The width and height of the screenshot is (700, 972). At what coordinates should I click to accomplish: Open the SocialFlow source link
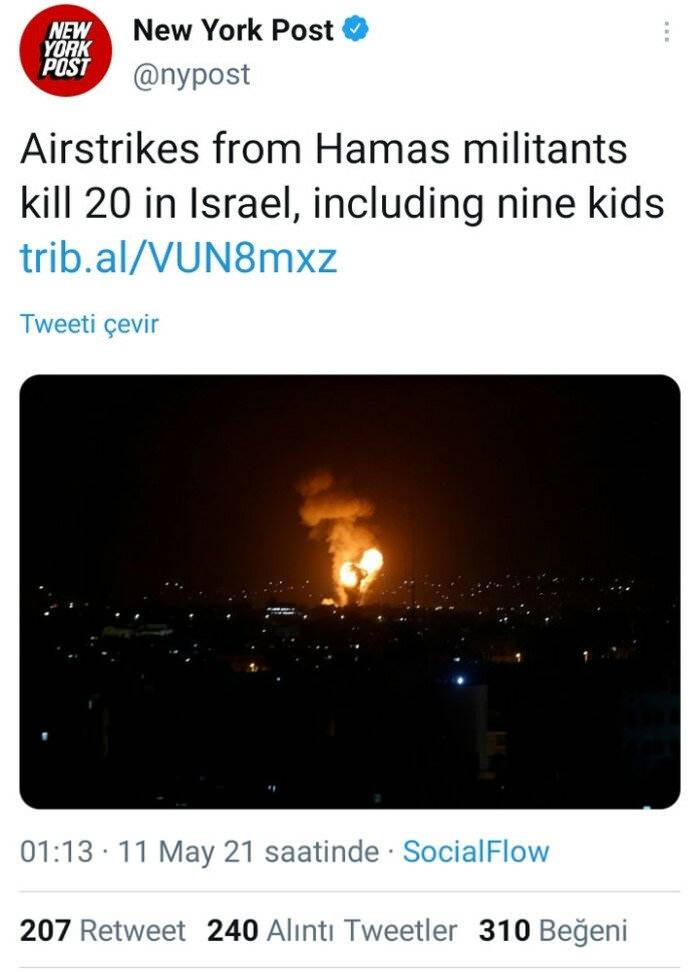(x=476, y=853)
